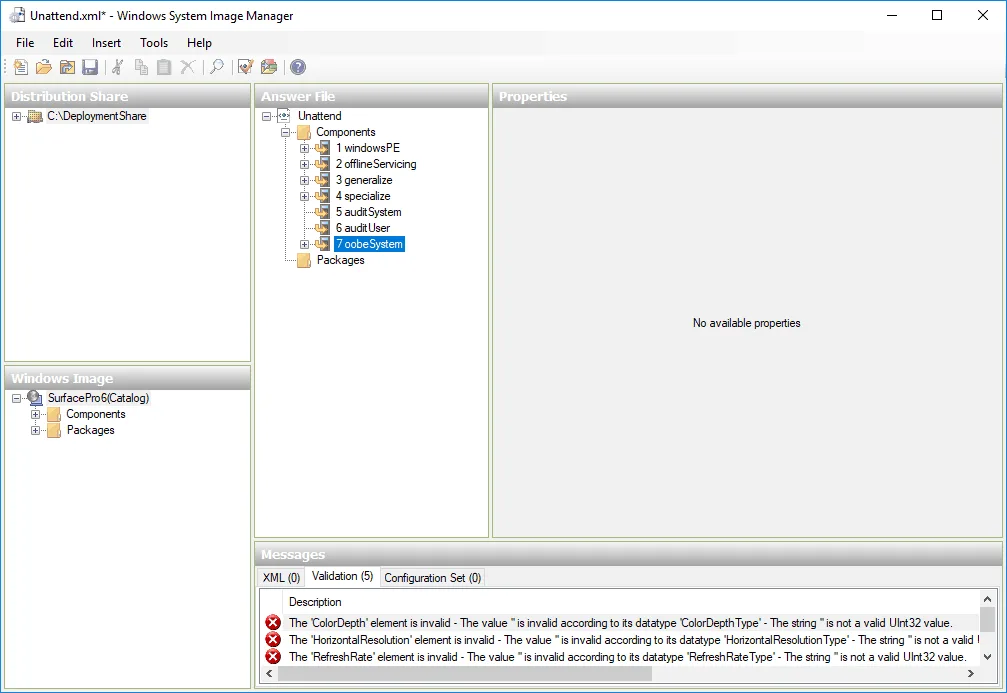Click the 4 specialize pass icon
This screenshot has width=1007, height=693.
(322, 196)
